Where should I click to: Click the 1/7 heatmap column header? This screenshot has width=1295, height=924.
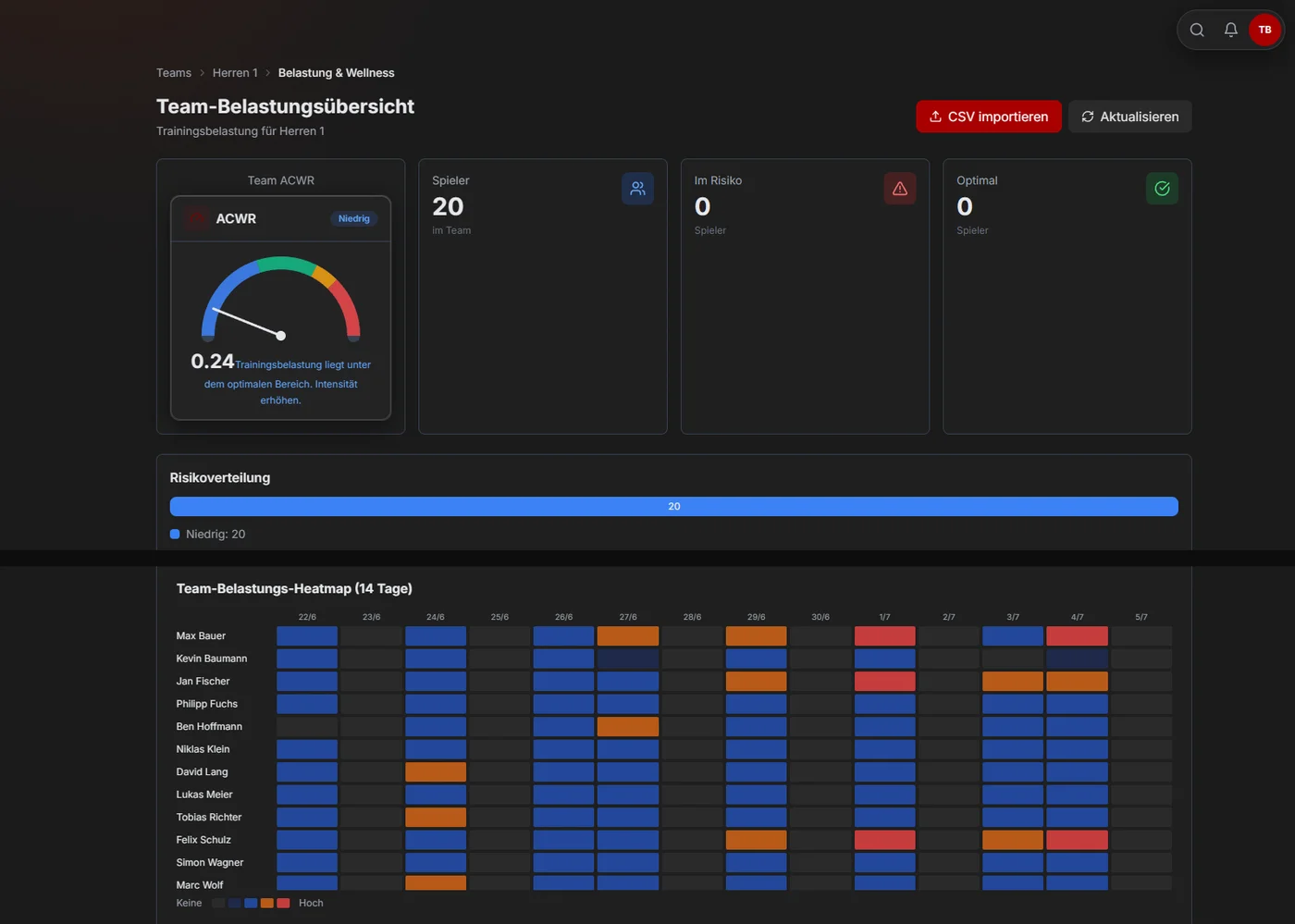click(x=884, y=617)
